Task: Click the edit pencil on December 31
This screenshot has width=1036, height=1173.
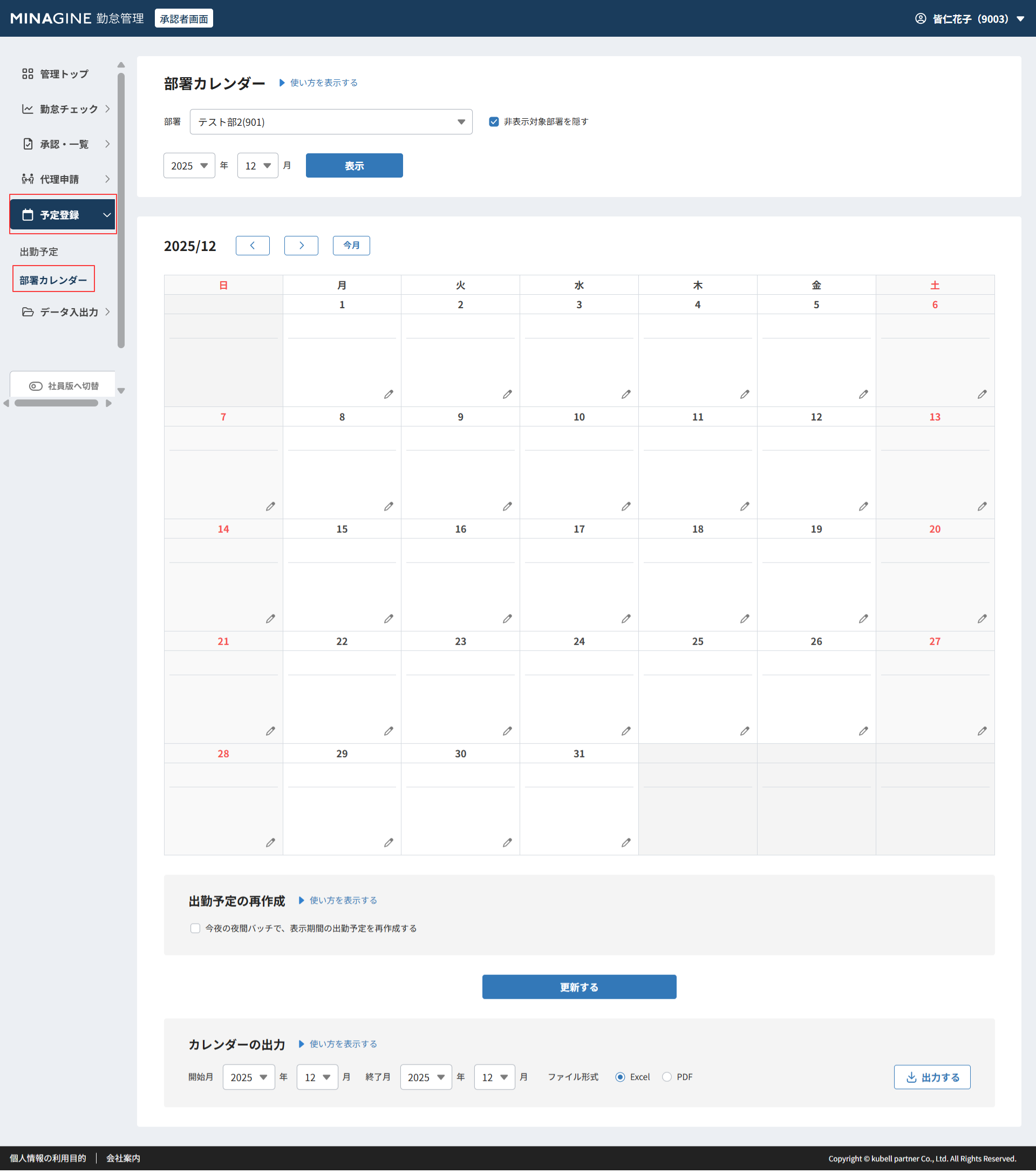Action: click(x=625, y=843)
